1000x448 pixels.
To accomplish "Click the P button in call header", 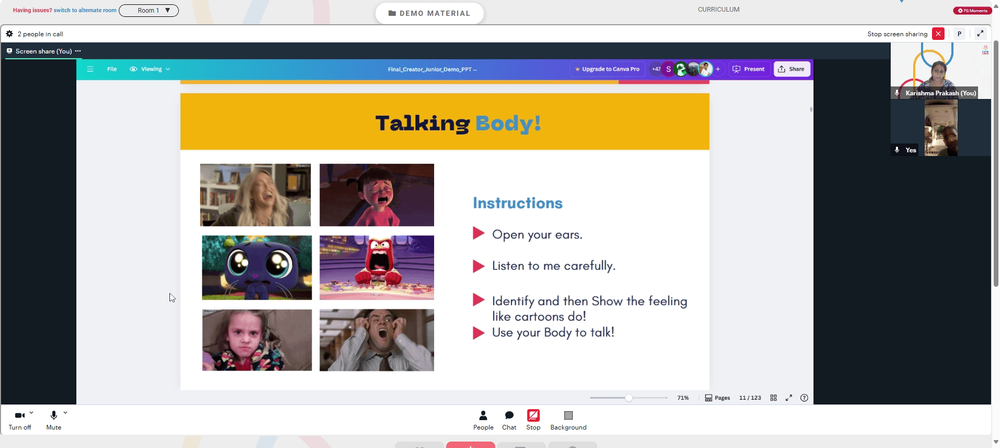I will point(959,34).
